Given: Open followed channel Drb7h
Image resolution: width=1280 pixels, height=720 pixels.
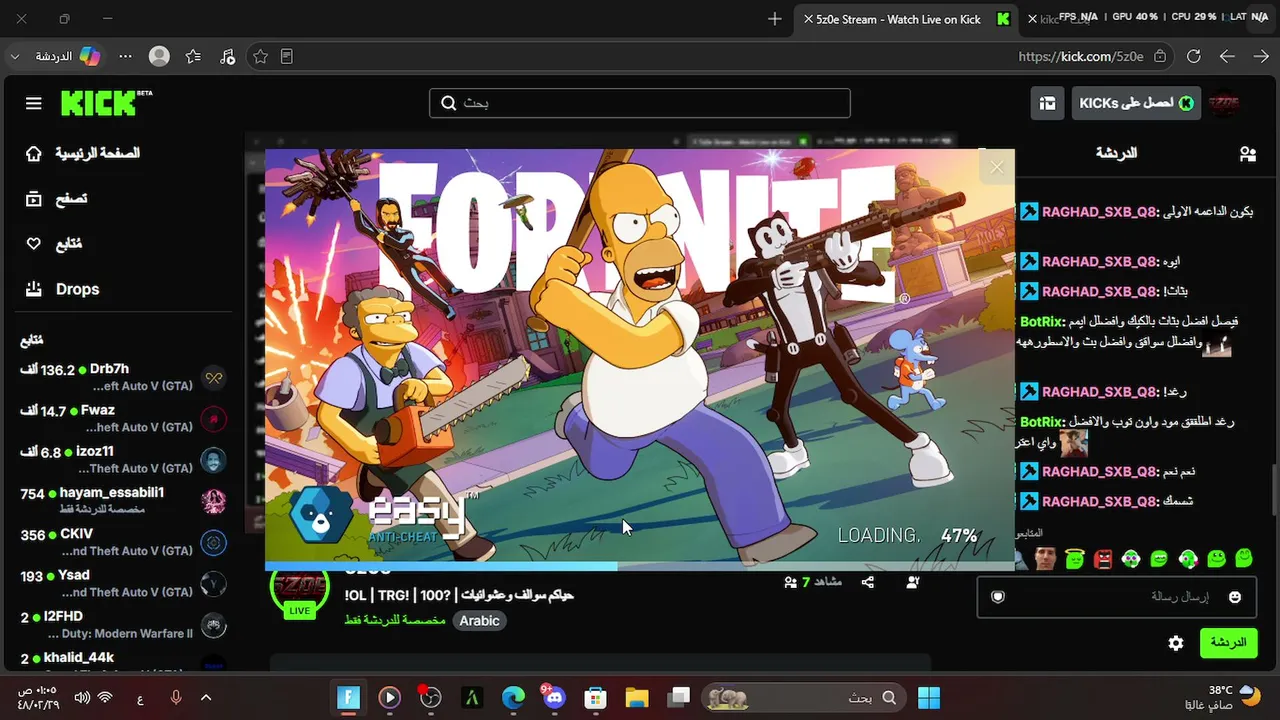Looking at the screenshot, I should [x=122, y=377].
